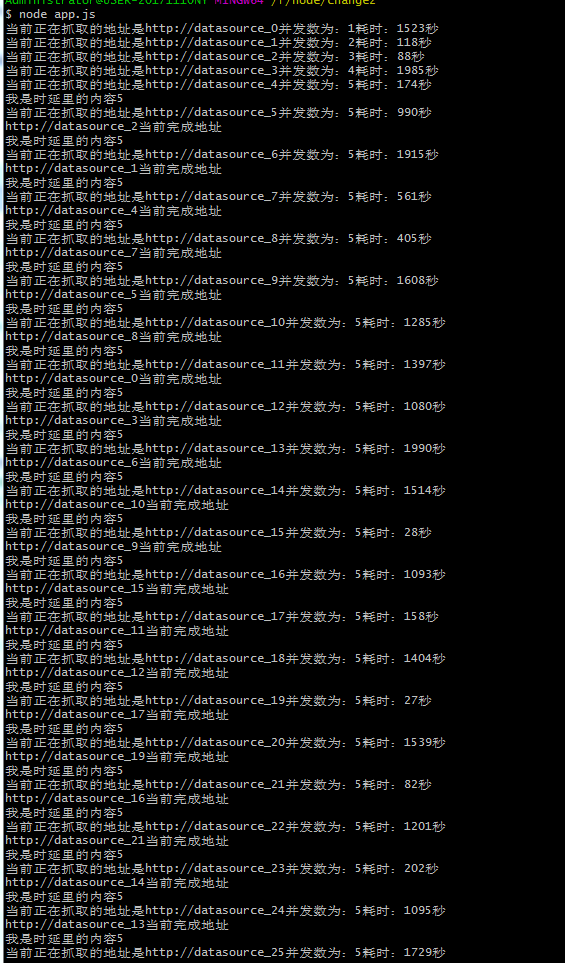Click 'http://datasource_7当前完成地址' line
Image resolution: width=565 pixels, height=963 pixels.
point(114,252)
